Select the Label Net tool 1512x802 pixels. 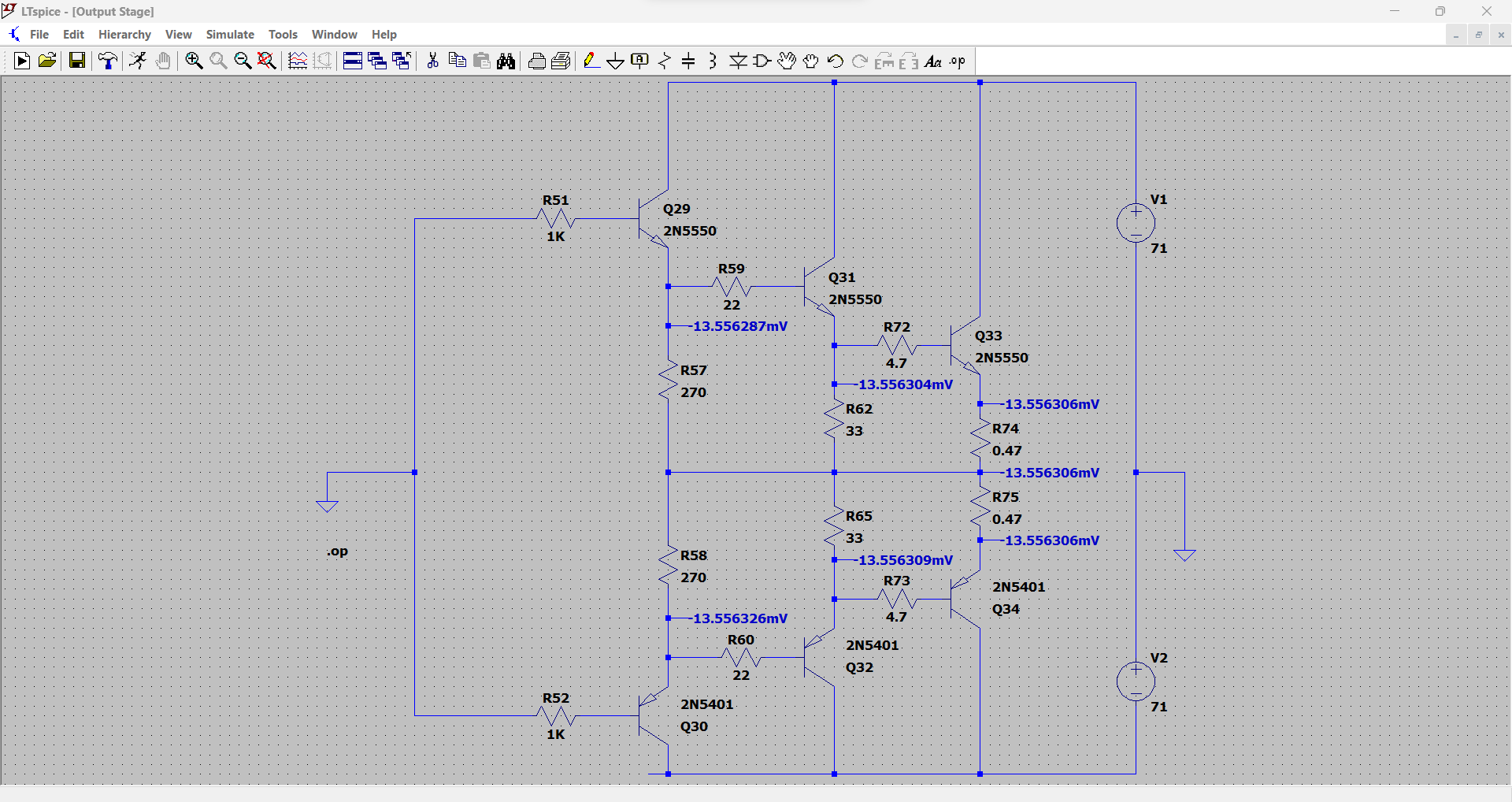640,61
